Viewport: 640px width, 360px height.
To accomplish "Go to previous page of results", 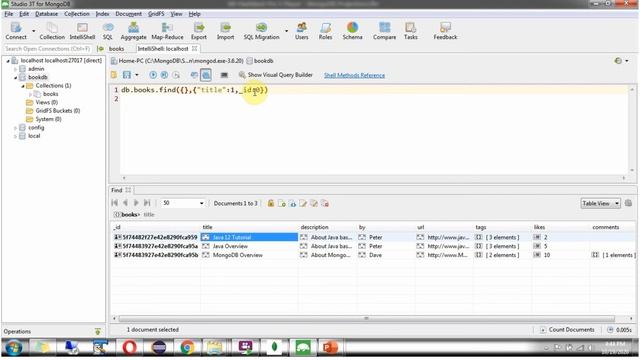I will pos(125,203).
